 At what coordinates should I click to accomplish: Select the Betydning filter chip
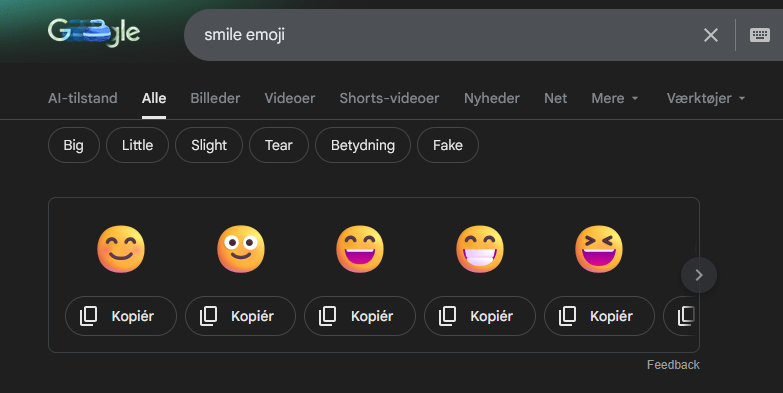(x=363, y=145)
